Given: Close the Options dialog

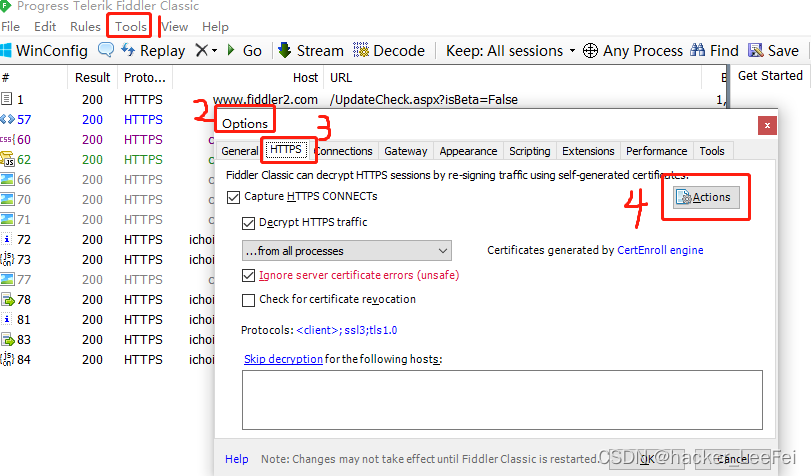Looking at the screenshot, I should [768, 125].
